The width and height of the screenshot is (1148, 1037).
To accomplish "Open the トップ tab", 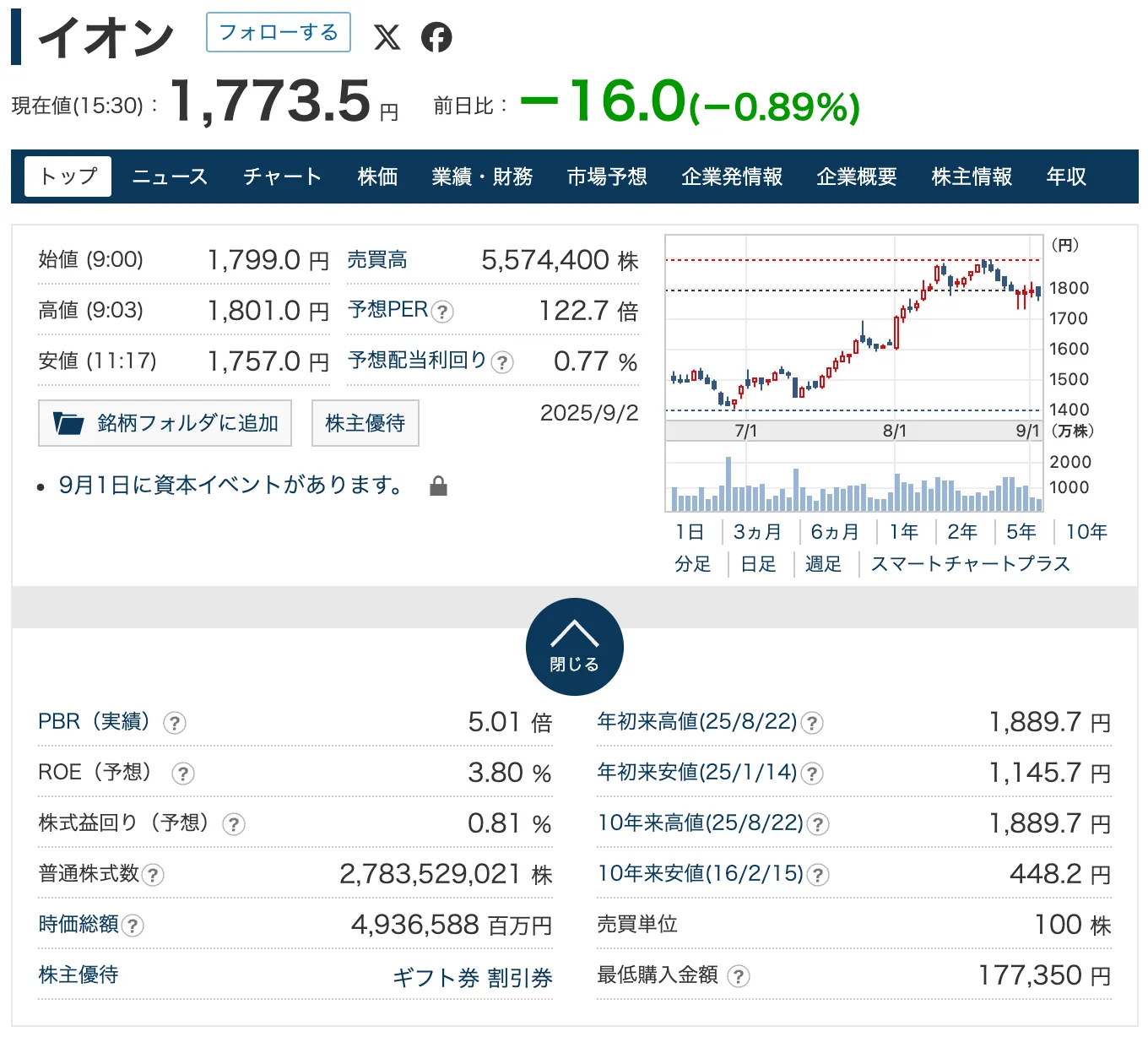I will (68, 176).
